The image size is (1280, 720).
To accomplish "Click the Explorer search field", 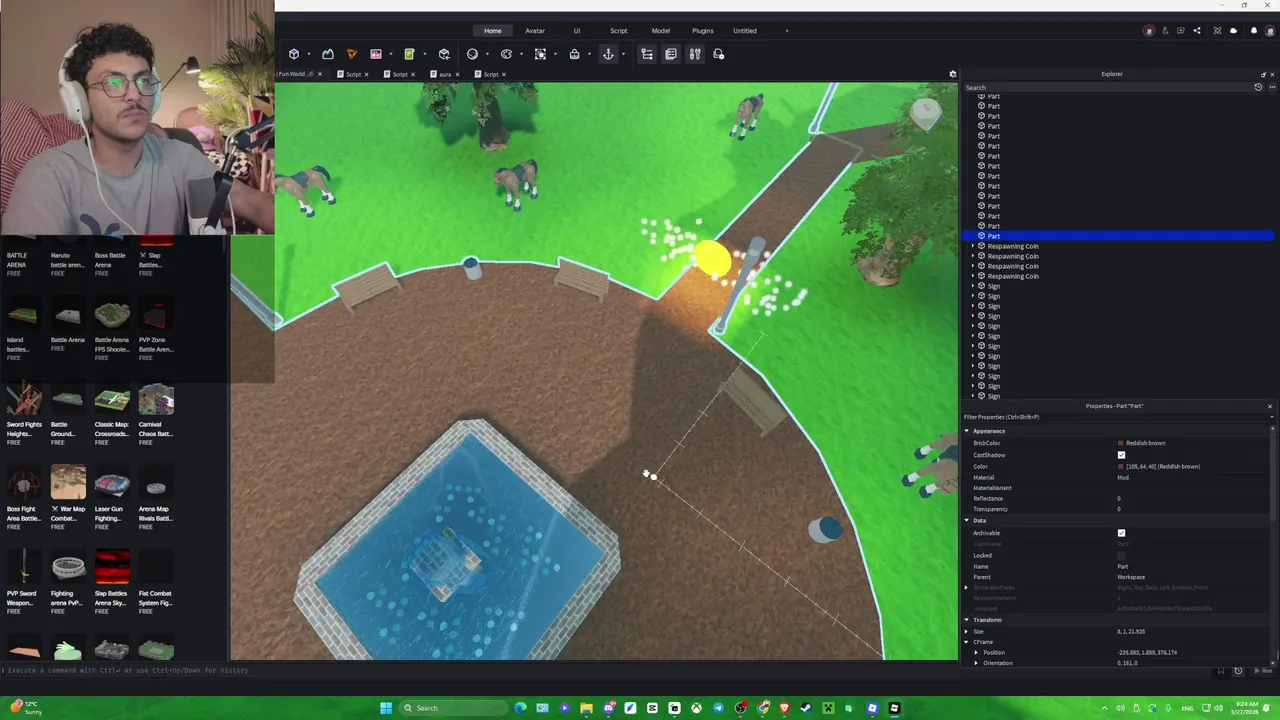I will pyautogui.click(x=1107, y=87).
